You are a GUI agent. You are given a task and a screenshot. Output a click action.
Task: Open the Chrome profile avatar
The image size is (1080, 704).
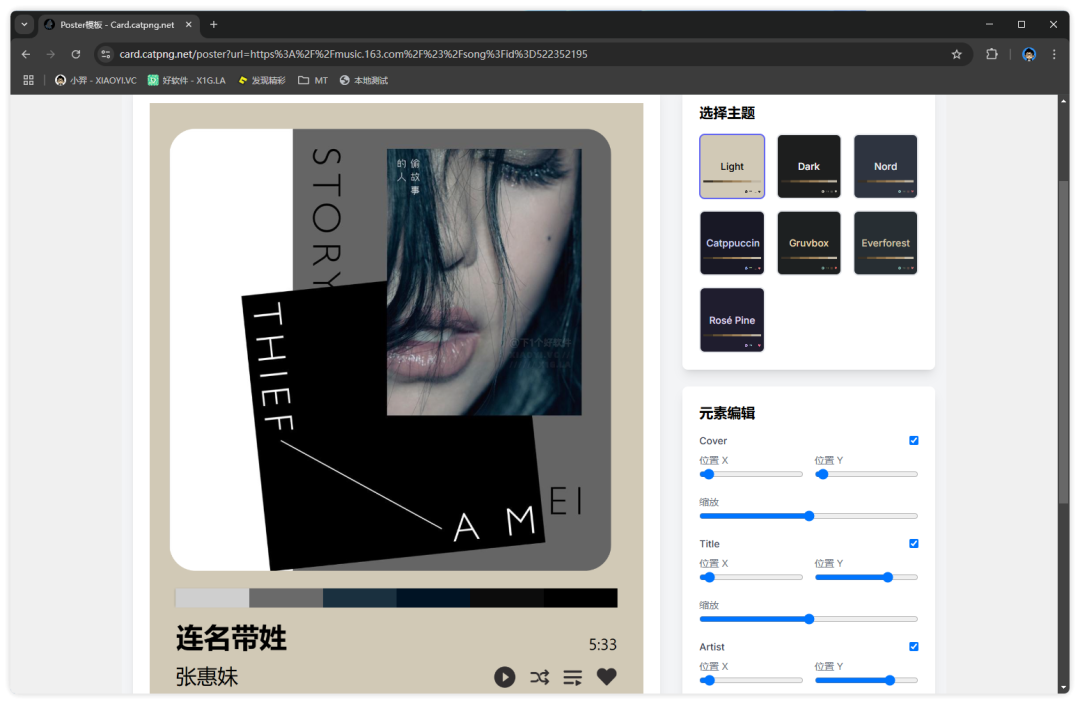click(x=1029, y=54)
